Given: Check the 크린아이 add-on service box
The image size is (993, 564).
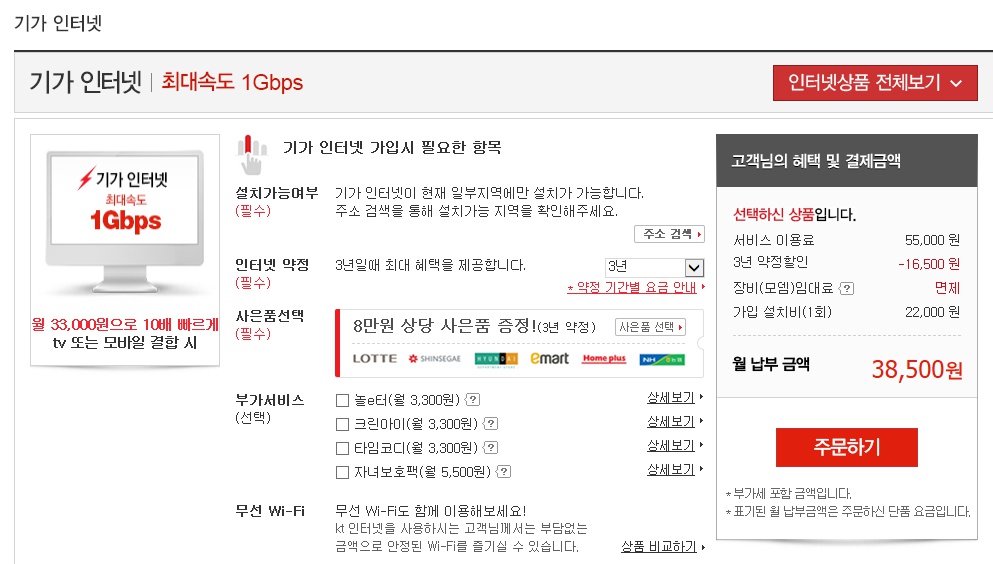Looking at the screenshot, I should coord(342,424).
